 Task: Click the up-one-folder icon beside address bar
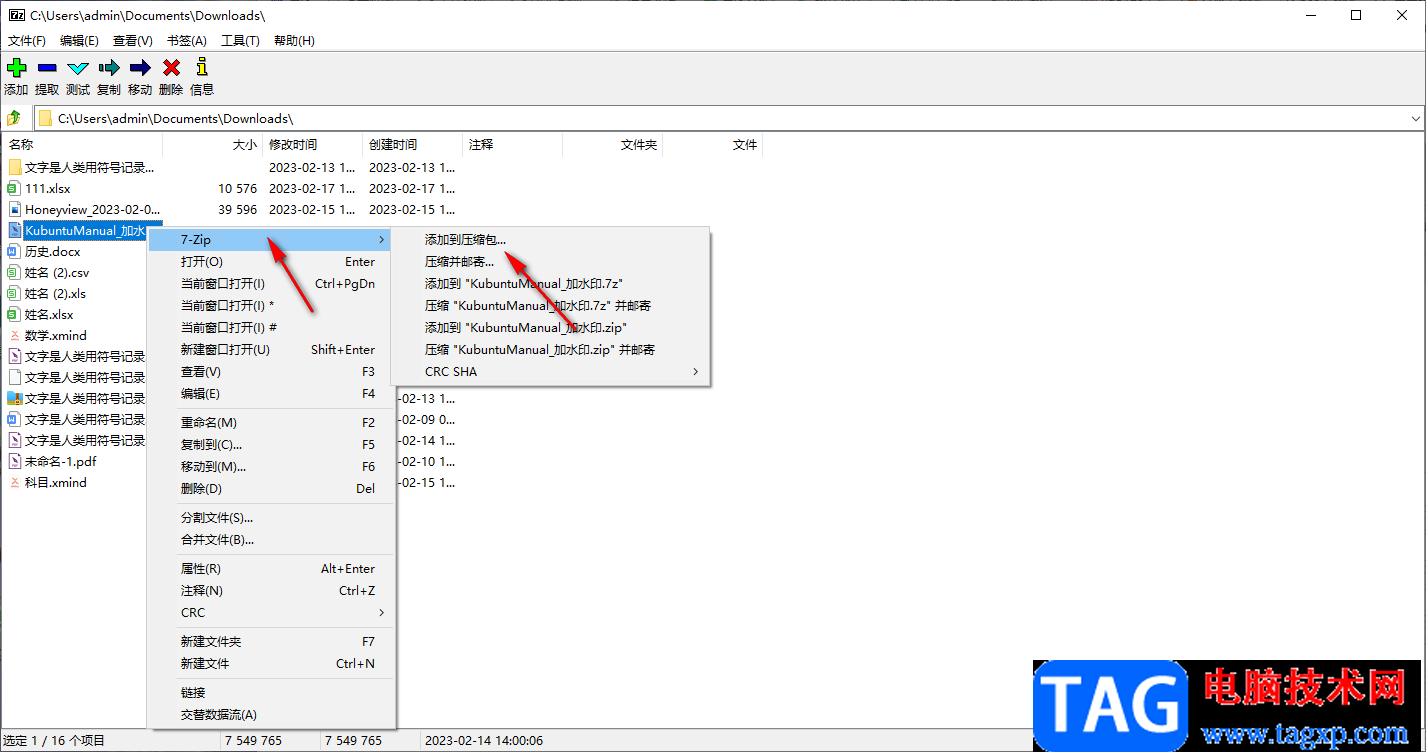click(x=14, y=118)
